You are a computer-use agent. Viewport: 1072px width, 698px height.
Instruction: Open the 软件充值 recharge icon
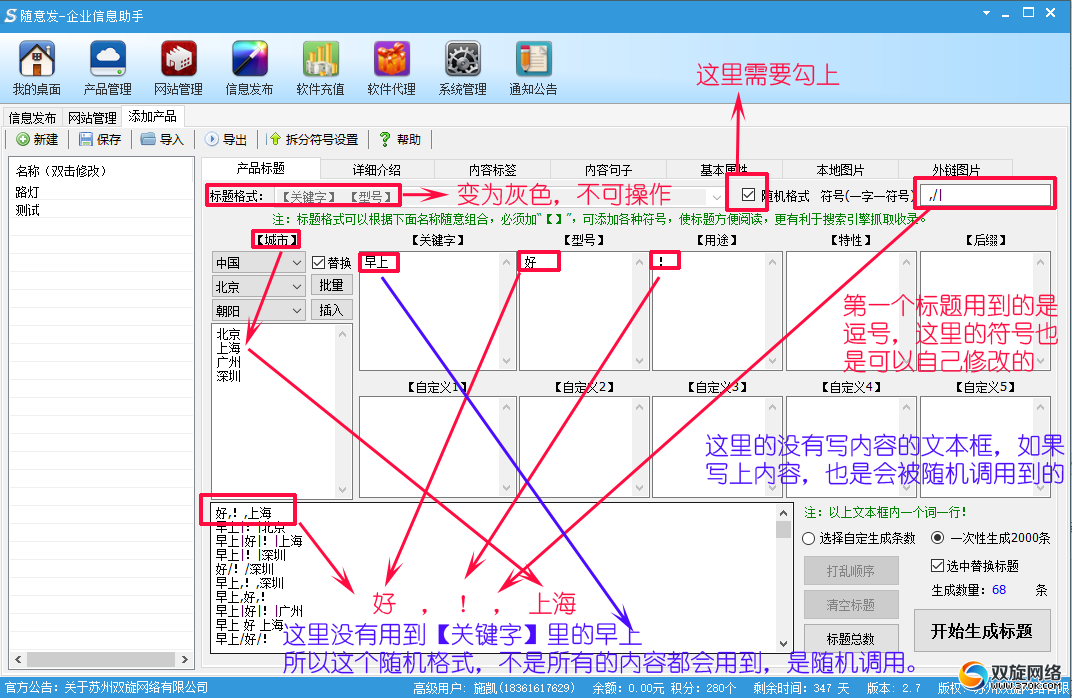point(321,68)
